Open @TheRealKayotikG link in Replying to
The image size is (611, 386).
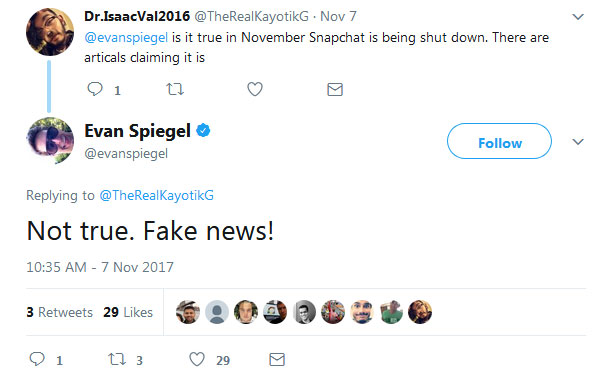pos(157,195)
